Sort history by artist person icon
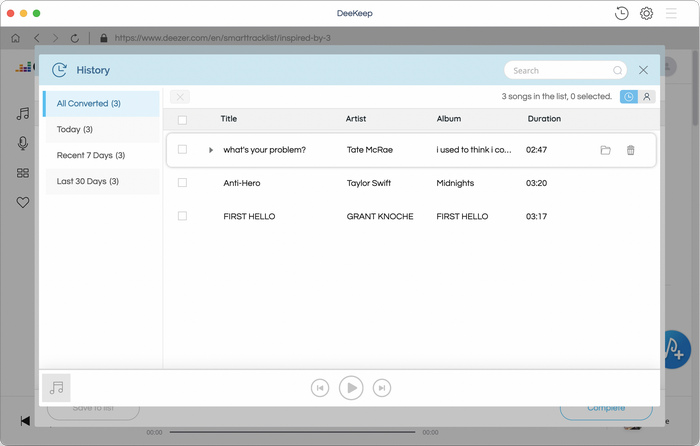 tap(646, 96)
